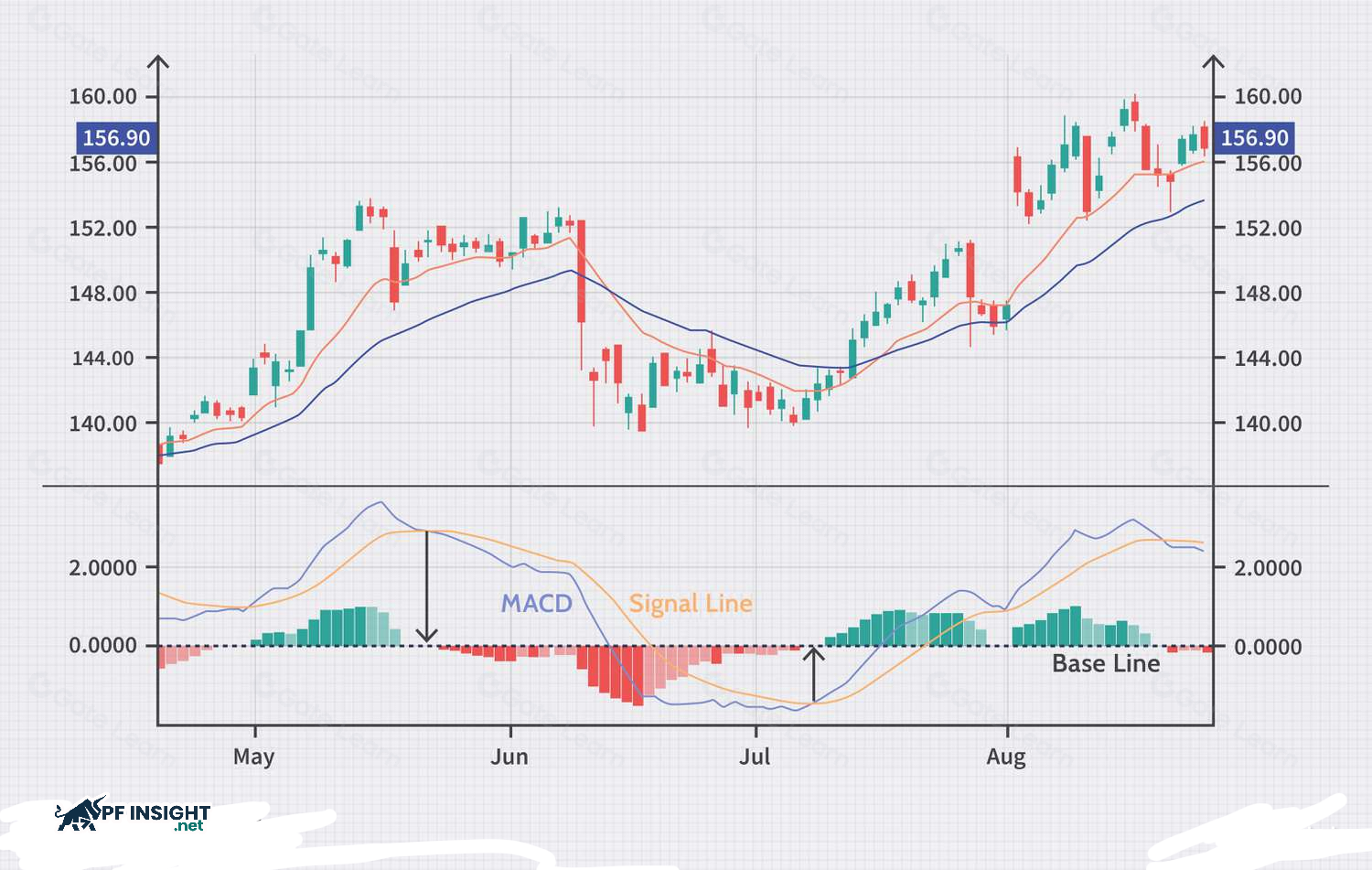Click the arrowhead atop the right price axis

pyautogui.click(x=1213, y=63)
